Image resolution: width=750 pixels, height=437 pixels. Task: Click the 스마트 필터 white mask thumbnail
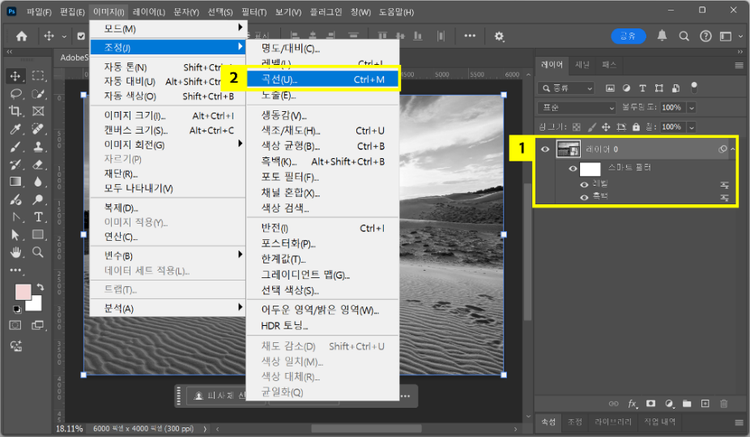point(590,169)
